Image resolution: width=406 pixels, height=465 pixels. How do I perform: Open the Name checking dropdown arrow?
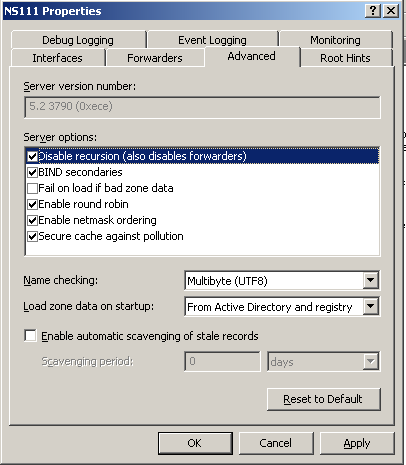pos(370,281)
